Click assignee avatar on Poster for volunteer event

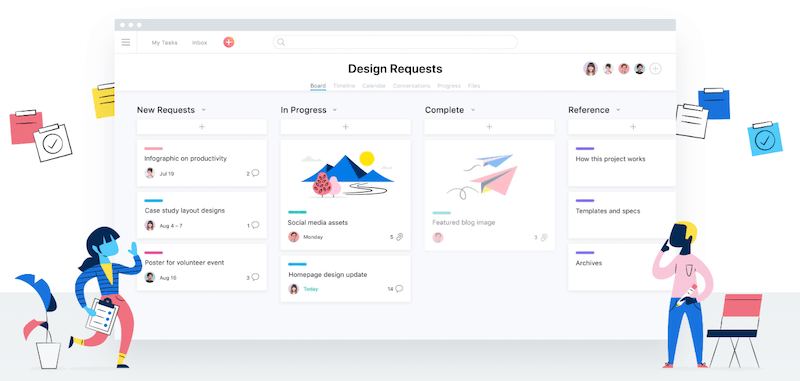pyautogui.click(x=149, y=277)
